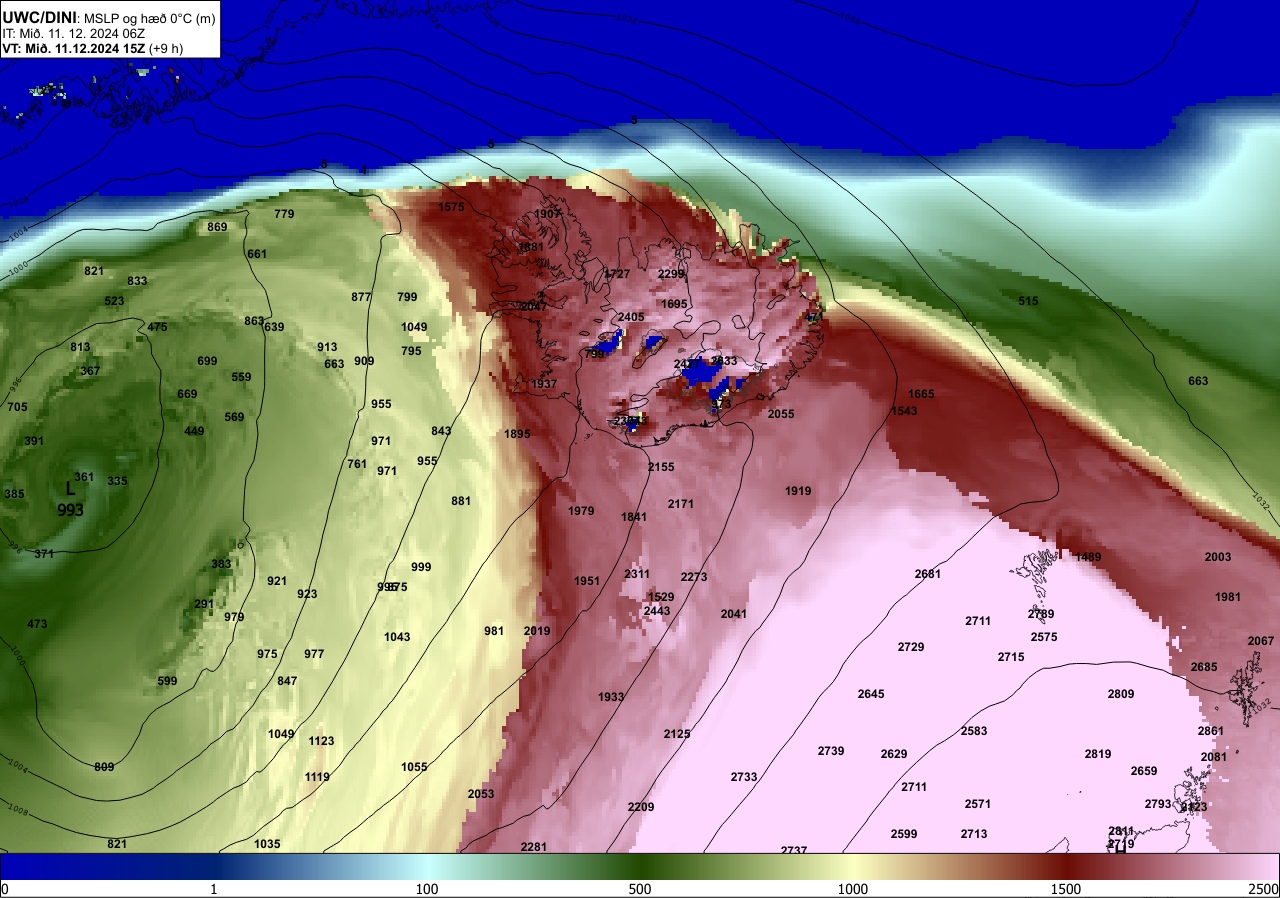The height and width of the screenshot is (898, 1280).
Task: Click the 2659 height value
Action: tap(1144, 771)
